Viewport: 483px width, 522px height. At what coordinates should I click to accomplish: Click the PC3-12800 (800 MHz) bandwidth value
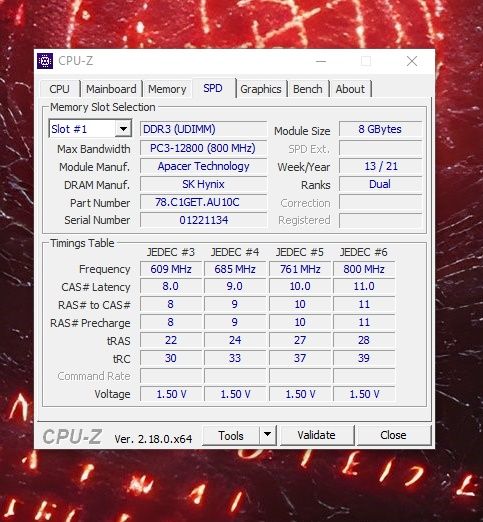(x=203, y=148)
